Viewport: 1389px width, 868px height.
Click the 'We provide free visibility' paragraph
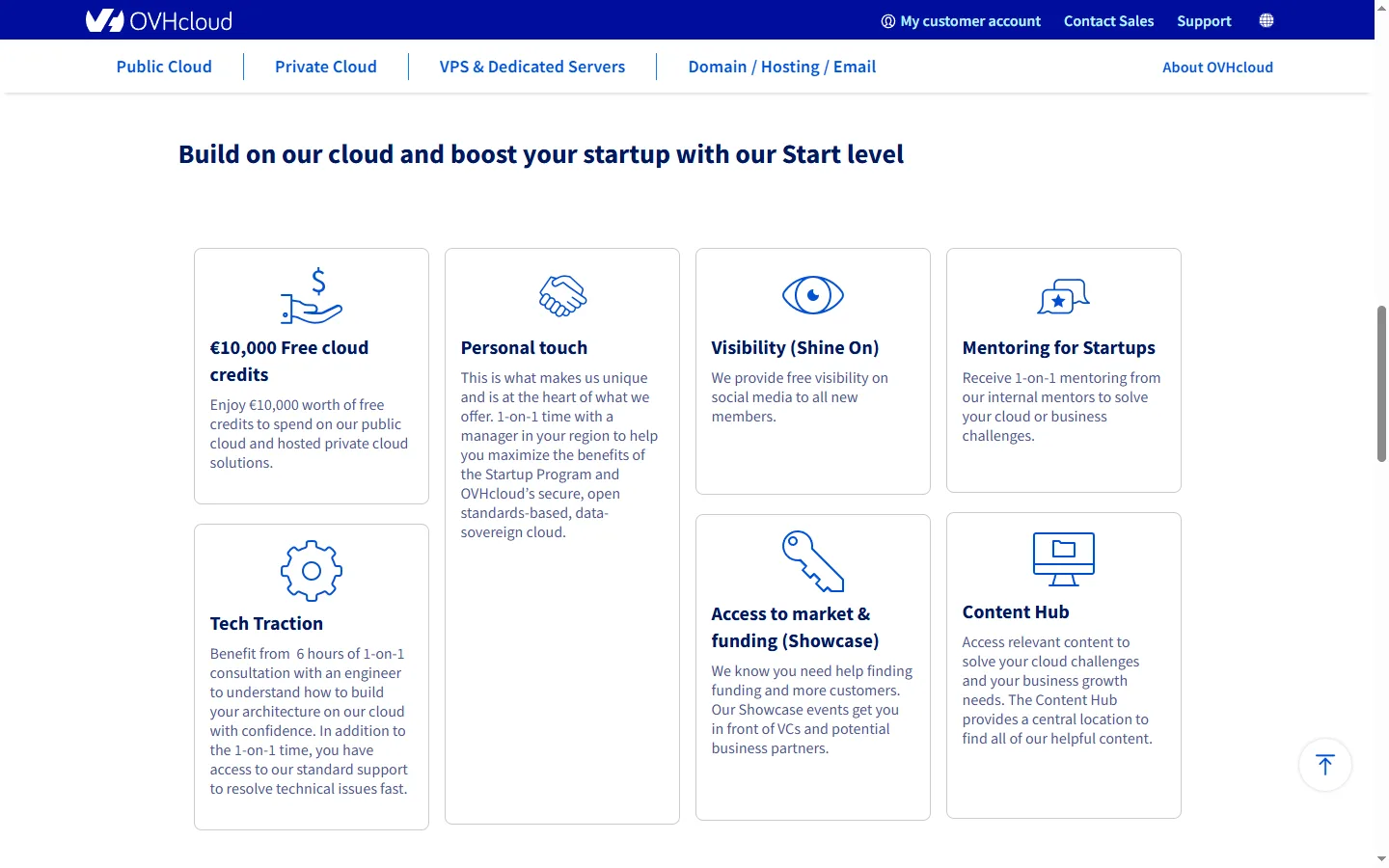[800, 397]
